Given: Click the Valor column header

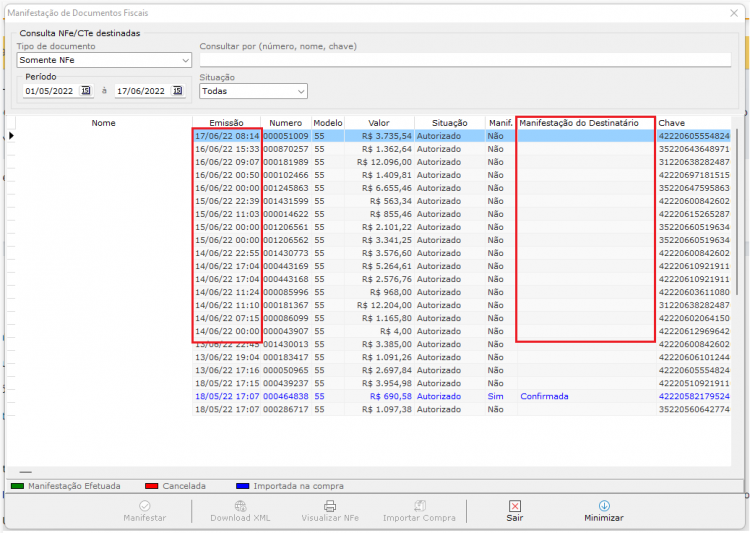Looking at the screenshot, I should click(x=379, y=123).
